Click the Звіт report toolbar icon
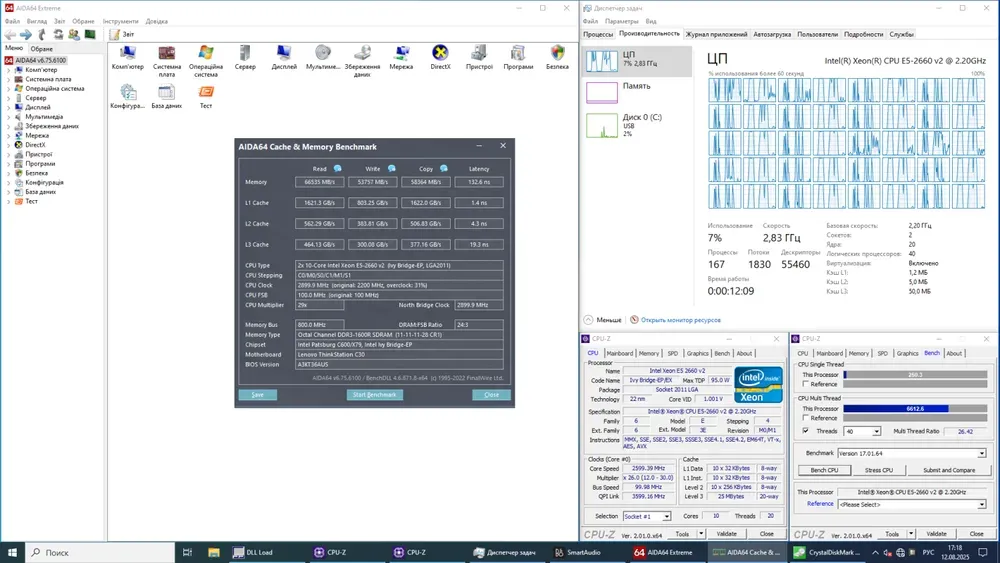The height and width of the screenshot is (563, 1000). coord(113,35)
